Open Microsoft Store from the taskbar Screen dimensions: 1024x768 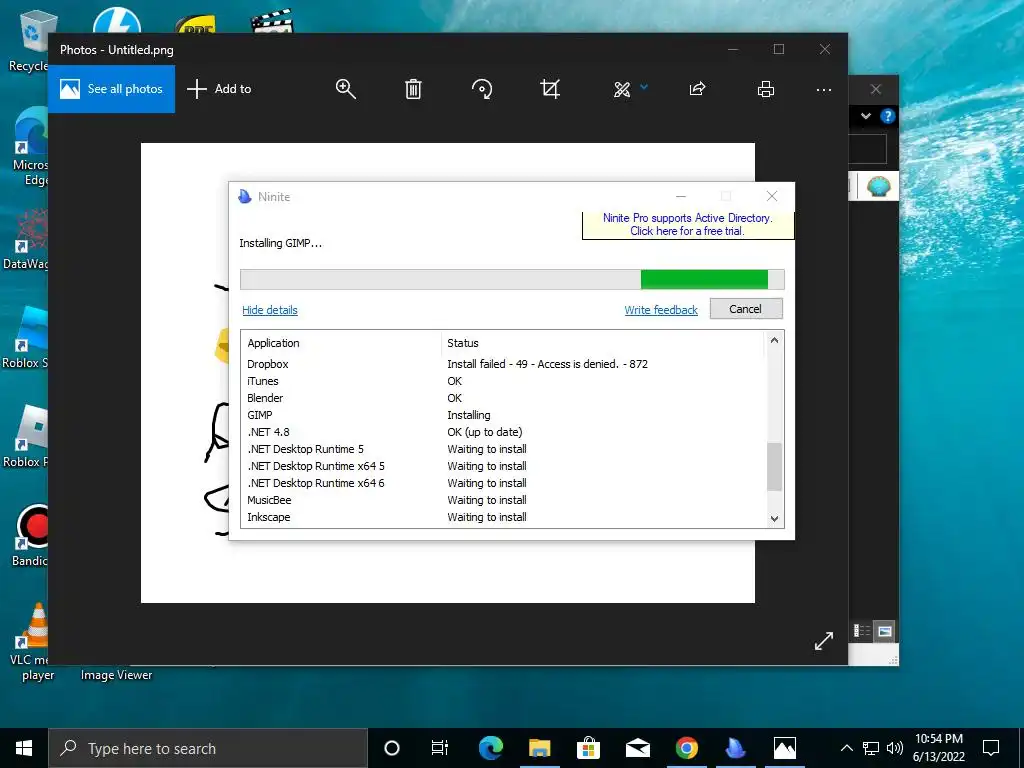588,748
